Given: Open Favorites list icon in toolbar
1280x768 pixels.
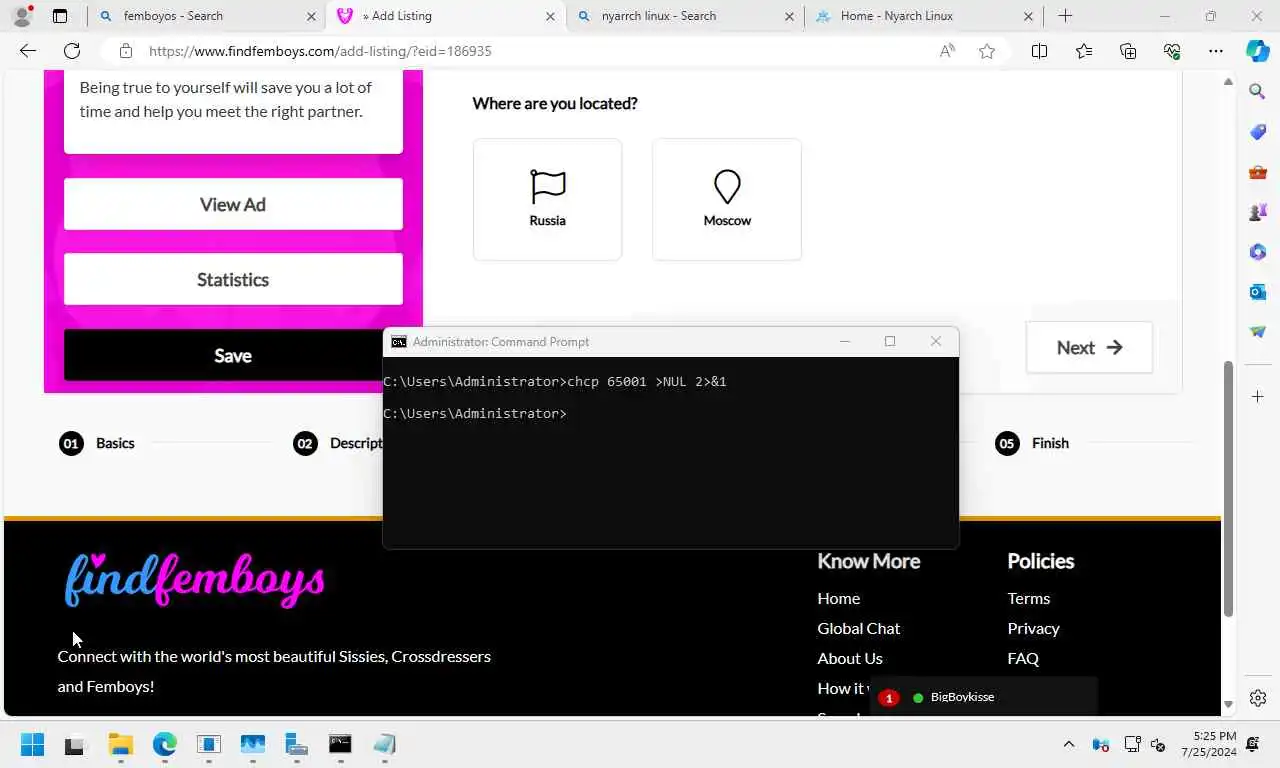Looking at the screenshot, I should (x=1084, y=51).
